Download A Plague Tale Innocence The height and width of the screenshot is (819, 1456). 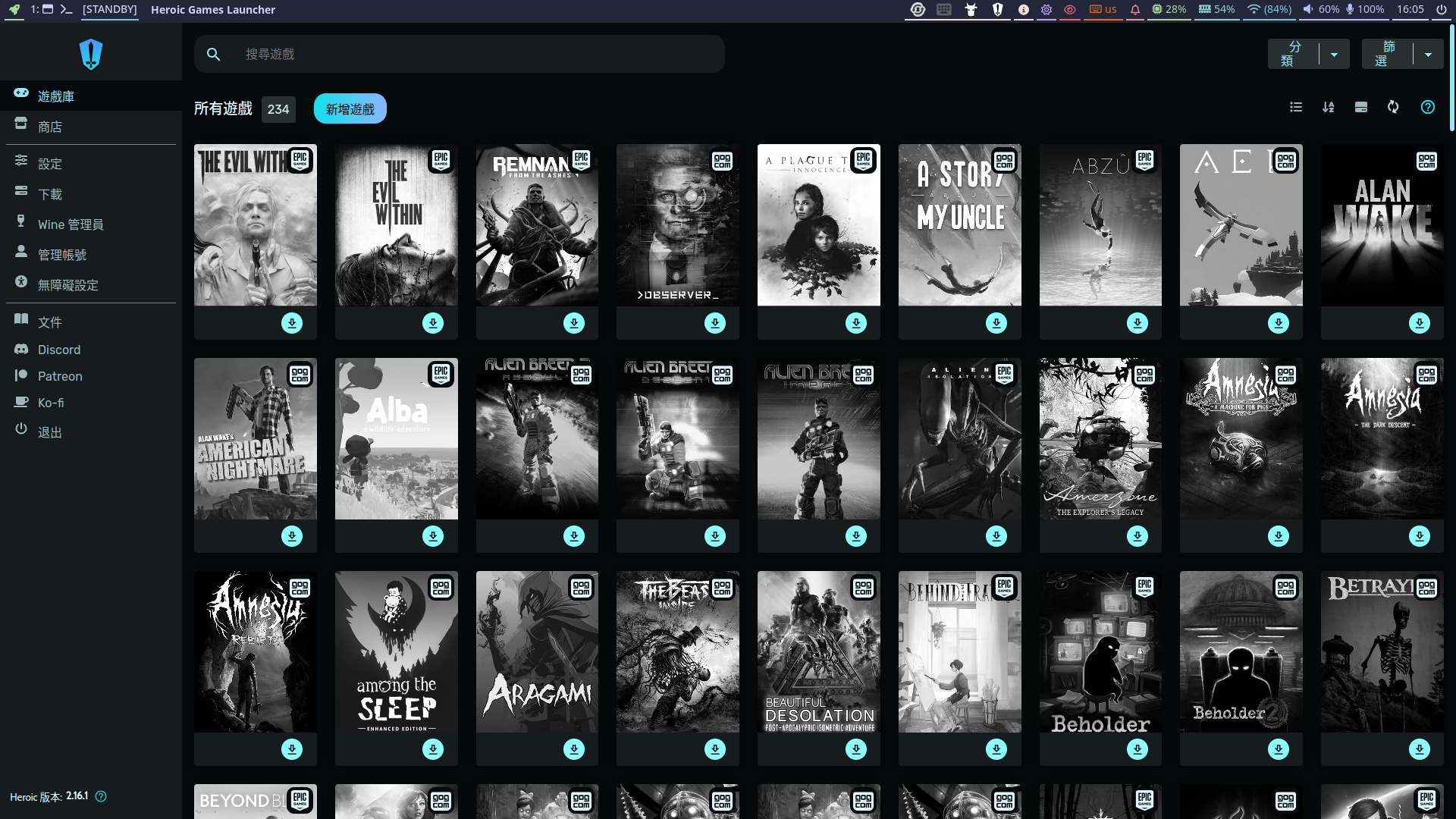856,323
